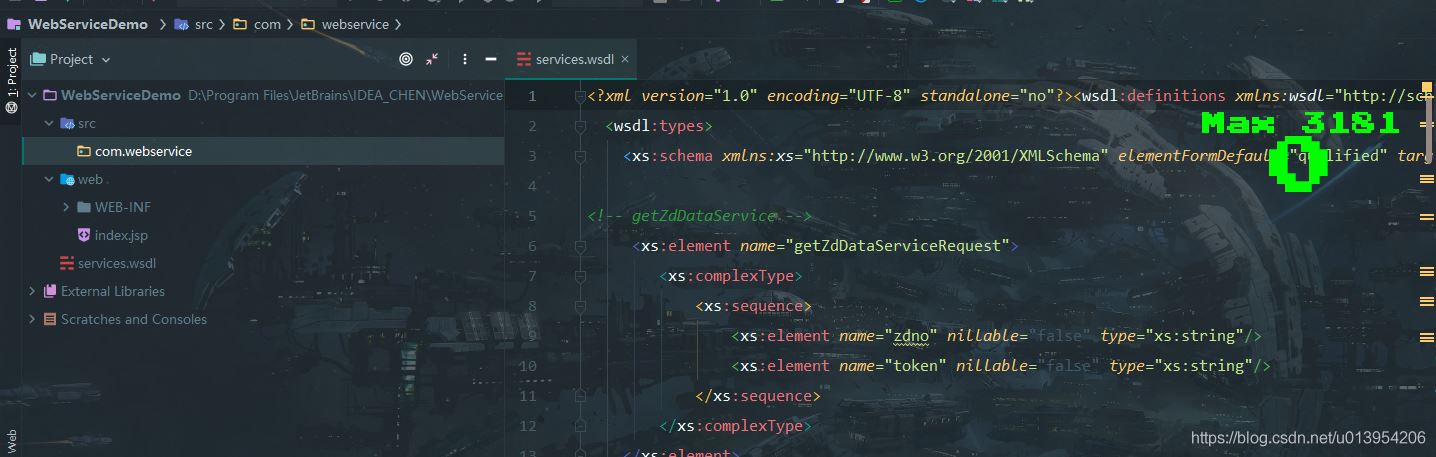This screenshot has width=1436, height=457.
Task: Click fold end marker at line 12
Action: [580, 426]
